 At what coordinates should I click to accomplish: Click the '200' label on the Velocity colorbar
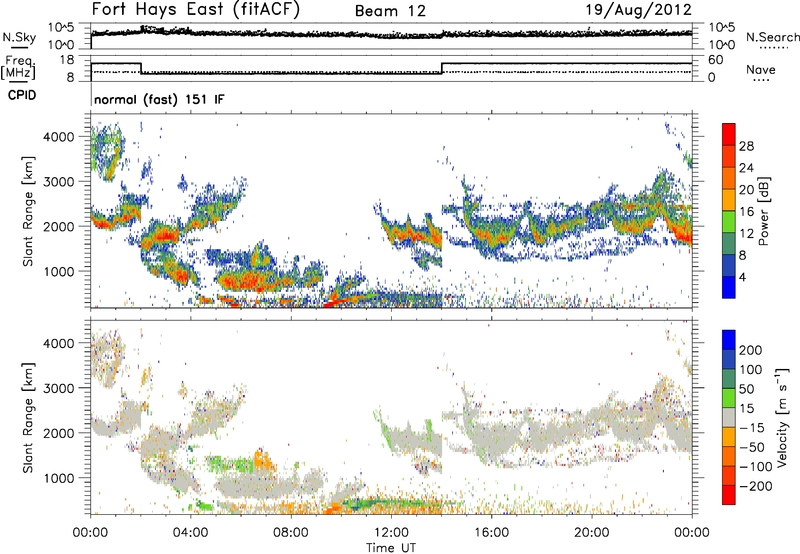[x=751, y=350]
